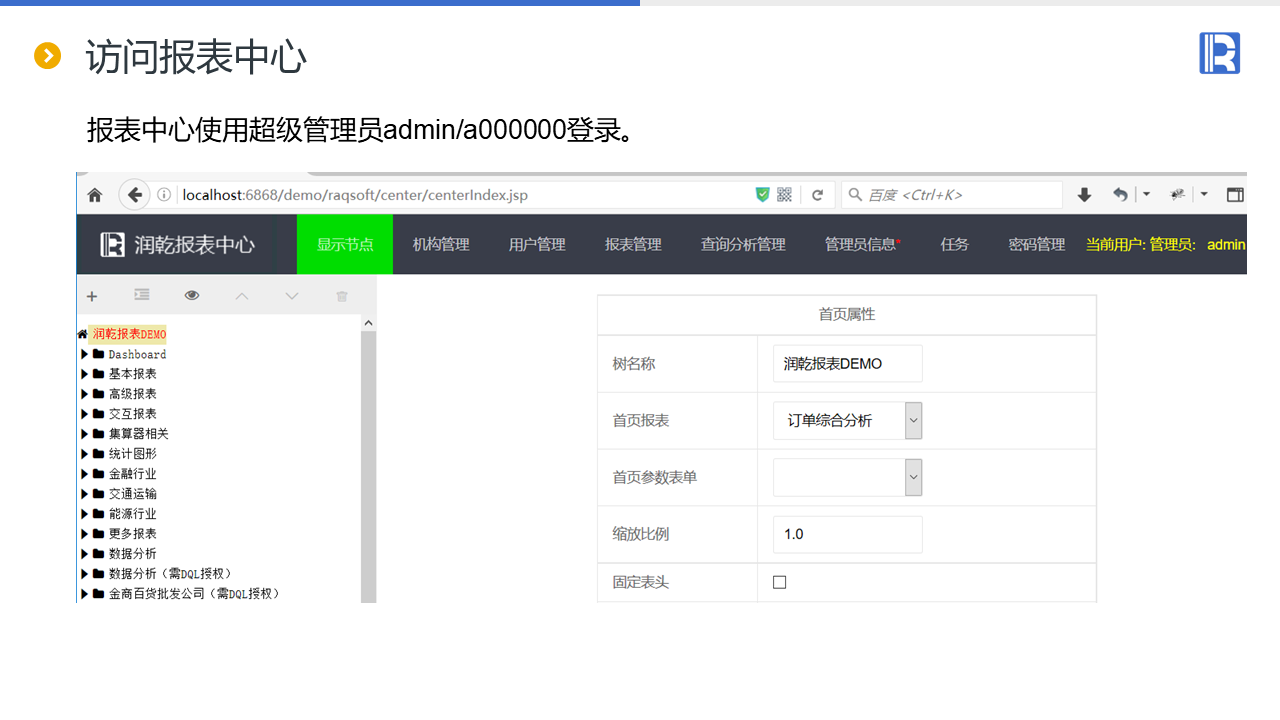This screenshot has width=1280, height=720.
Task: Expand the 交通运输 tree node
Action: click(x=84, y=494)
